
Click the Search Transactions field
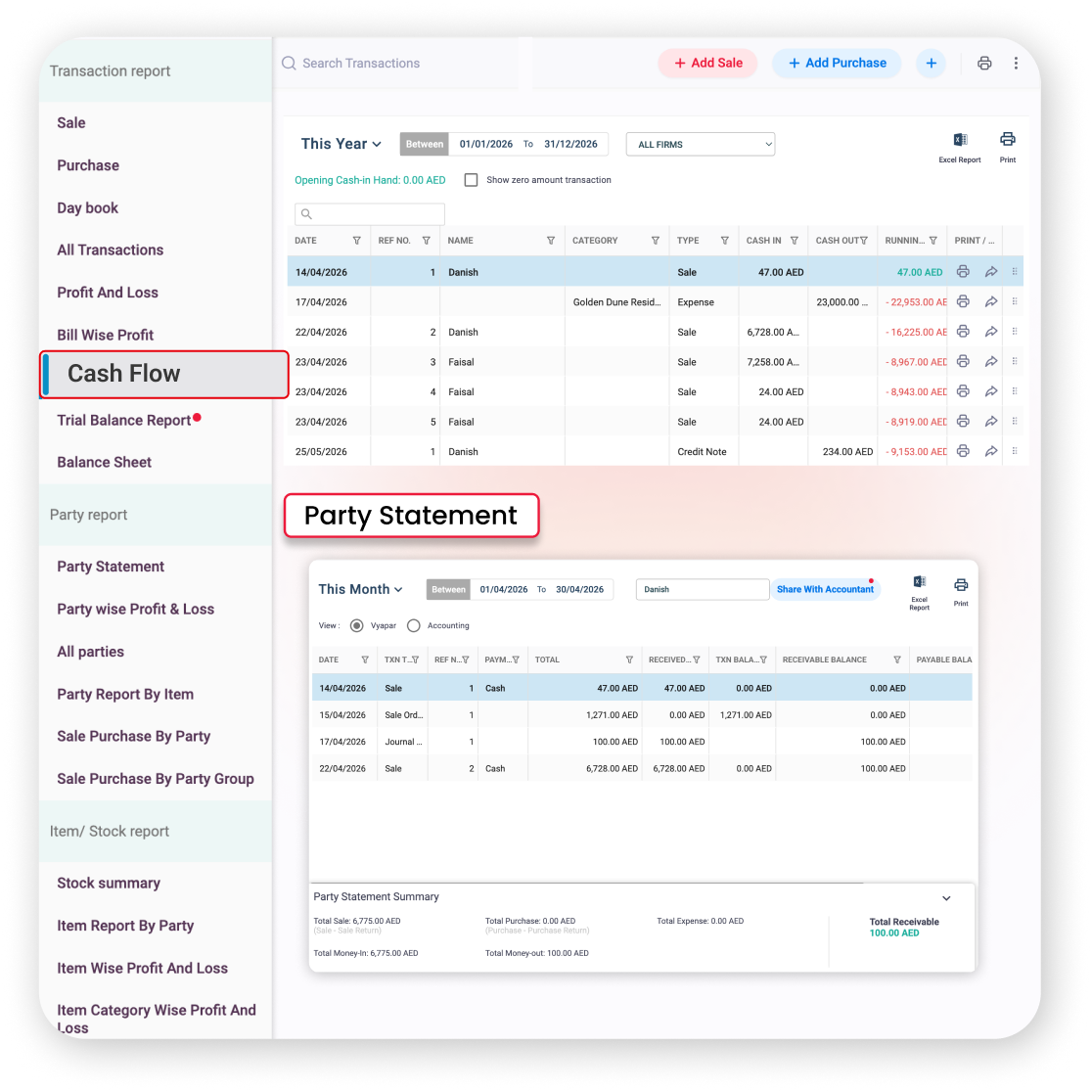(x=398, y=64)
